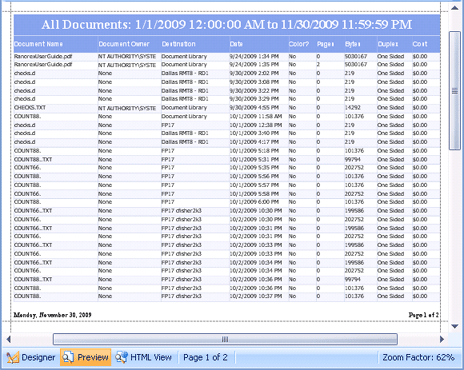Viewport: 464px width, 370px height.
Task: Click the 9/30/2009 4:55 PM date cell
Action: tap(254, 108)
